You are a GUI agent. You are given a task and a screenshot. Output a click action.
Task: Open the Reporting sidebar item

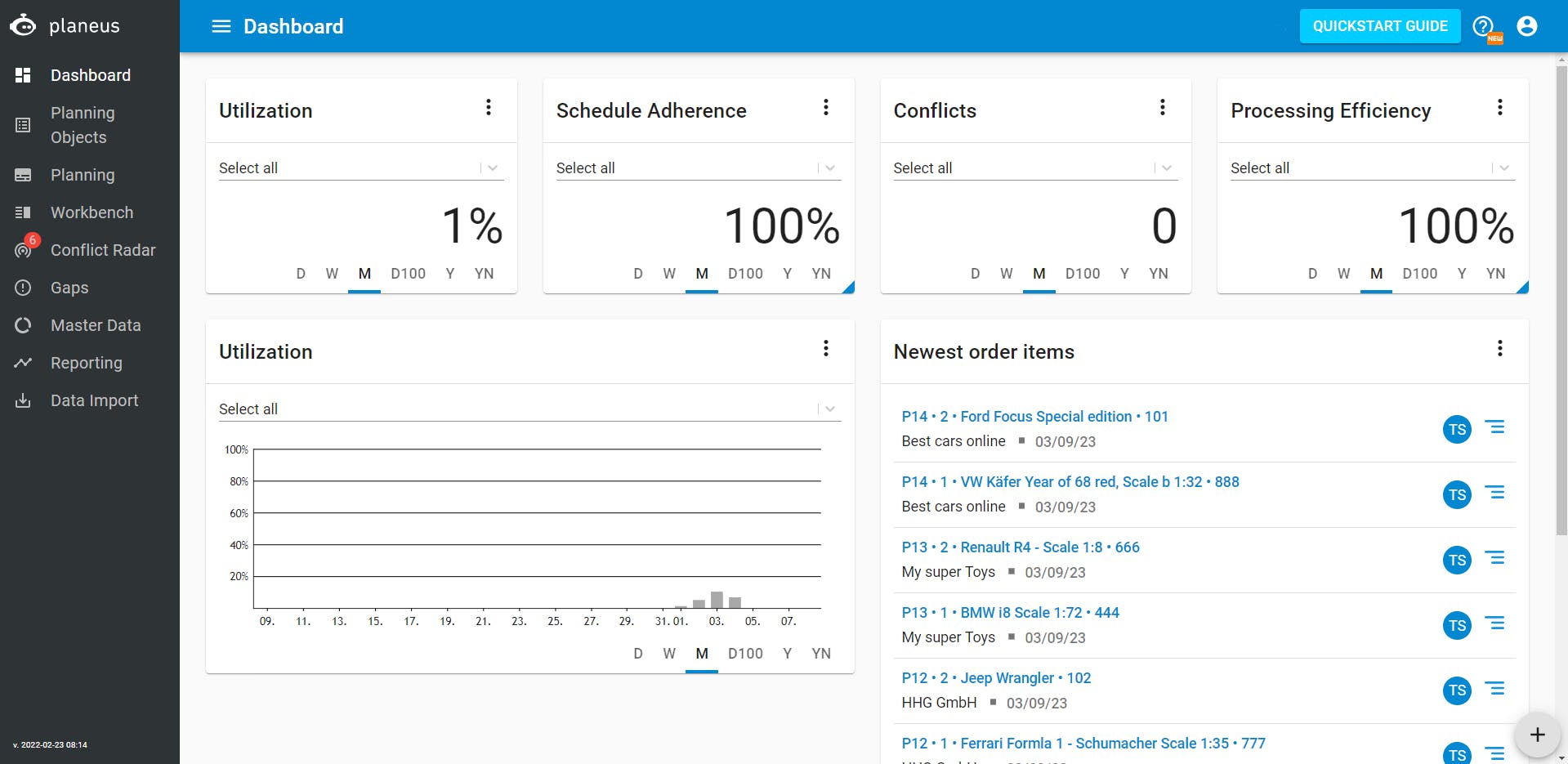point(86,363)
